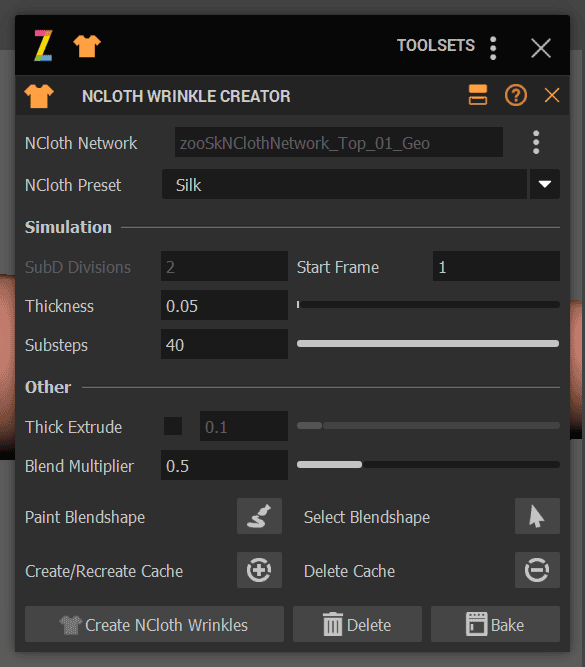The image size is (585, 667).
Task: Click the Delete button with the trash icon
Action: coord(357,624)
